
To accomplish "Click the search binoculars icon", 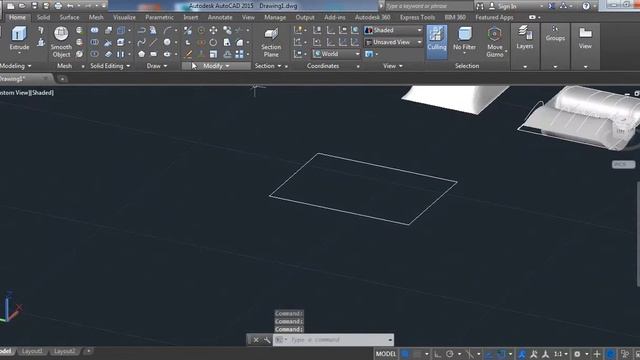I will [x=480, y=6].
